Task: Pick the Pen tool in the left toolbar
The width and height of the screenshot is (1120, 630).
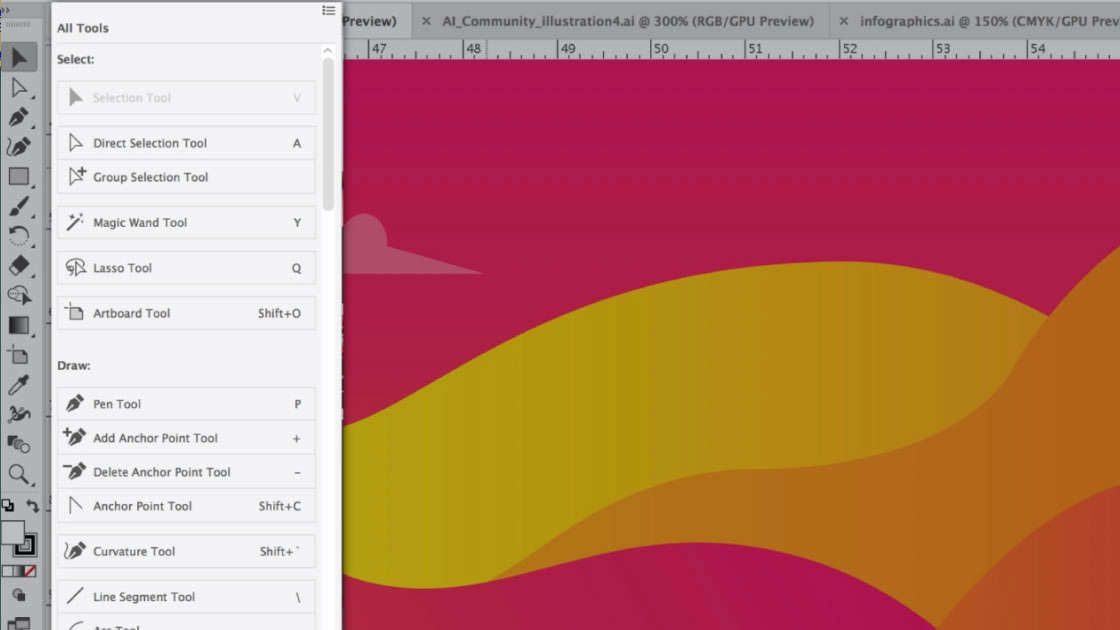Action: pyautogui.click(x=19, y=117)
